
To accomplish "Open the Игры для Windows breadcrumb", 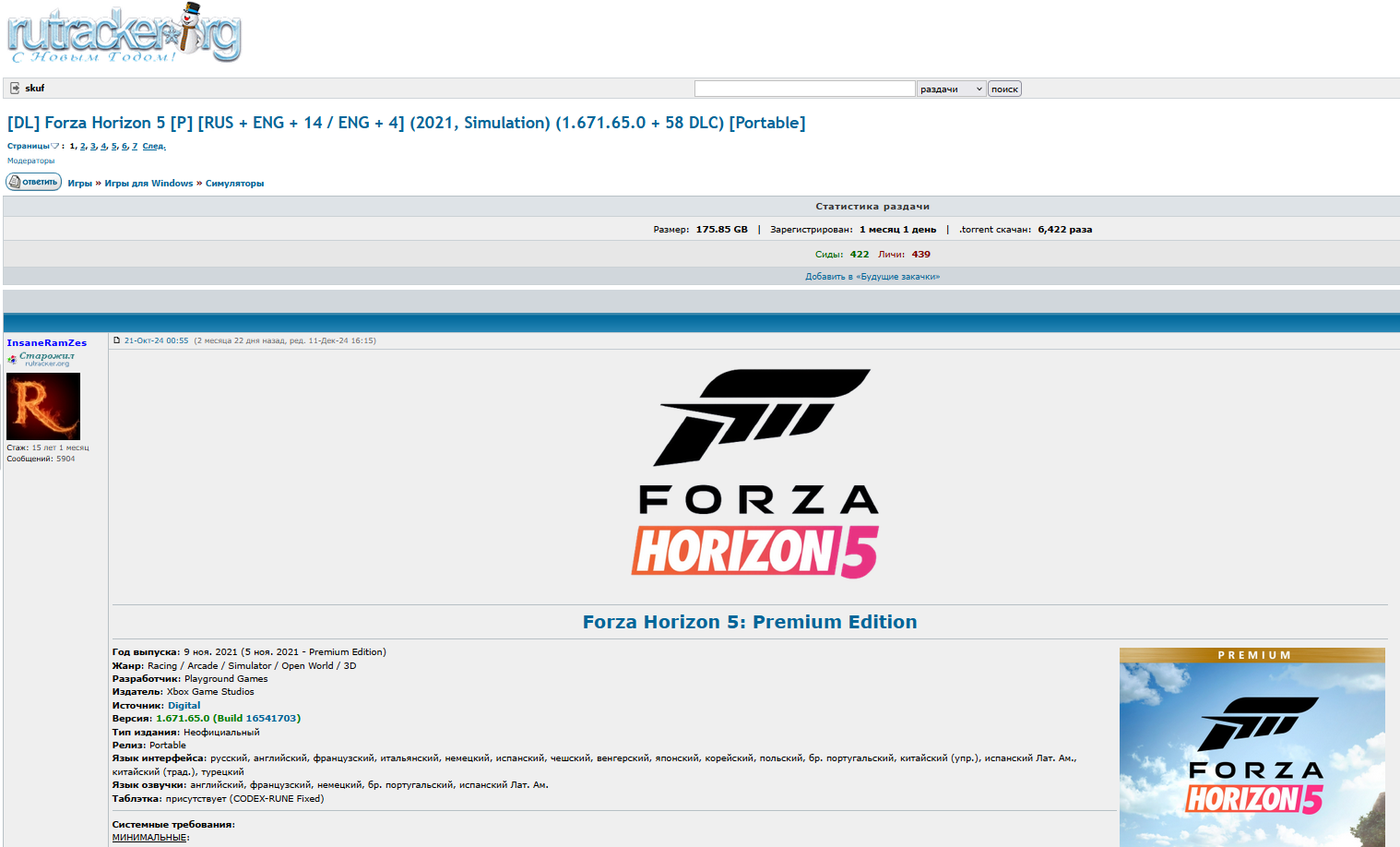I will [148, 184].
